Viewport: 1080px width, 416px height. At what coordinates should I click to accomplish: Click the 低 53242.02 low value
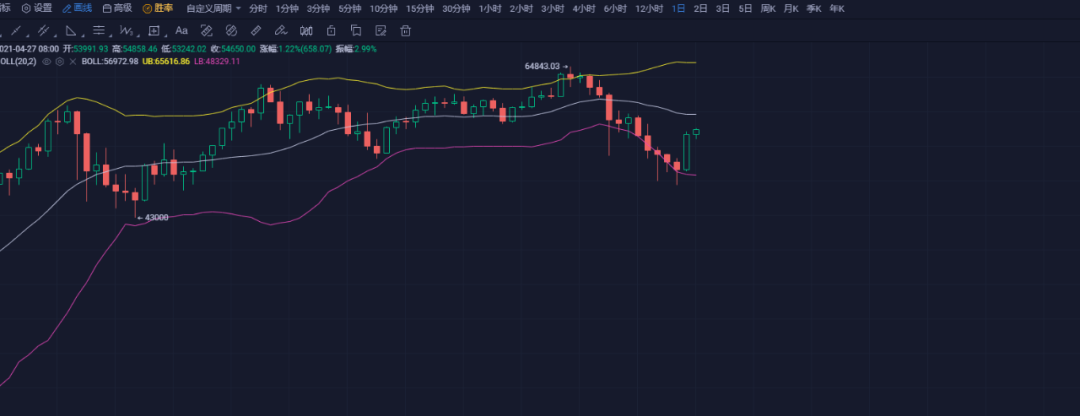click(184, 49)
